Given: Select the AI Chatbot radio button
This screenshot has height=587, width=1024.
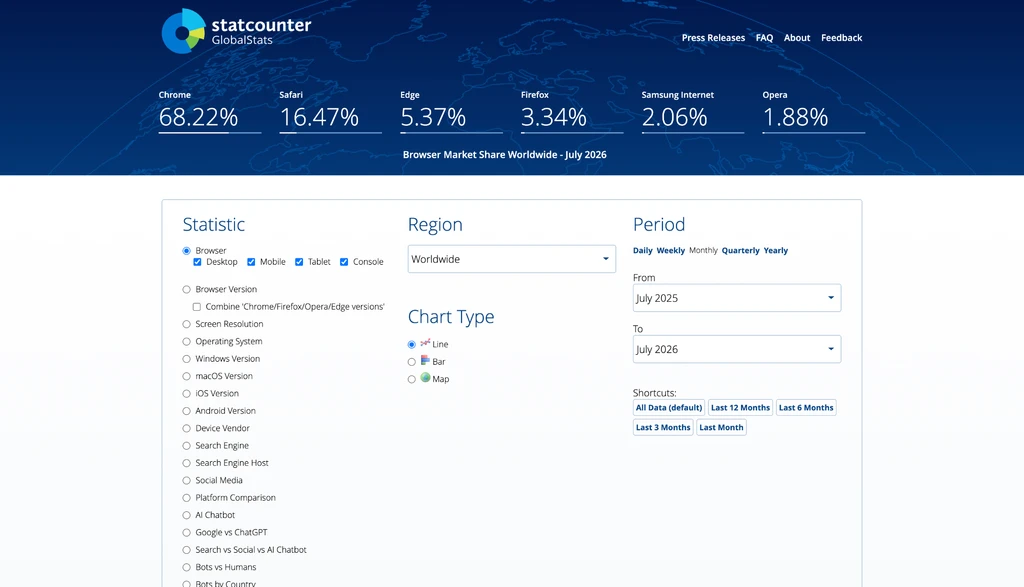Looking at the screenshot, I should tap(187, 515).
